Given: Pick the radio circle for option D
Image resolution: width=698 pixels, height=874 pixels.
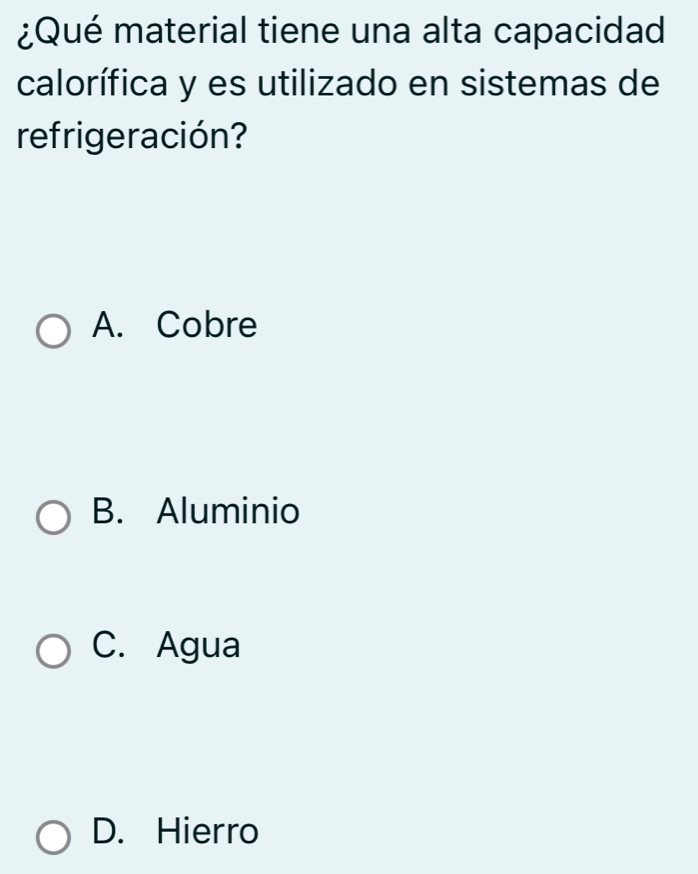Looking at the screenshot, I should [53, 836].
